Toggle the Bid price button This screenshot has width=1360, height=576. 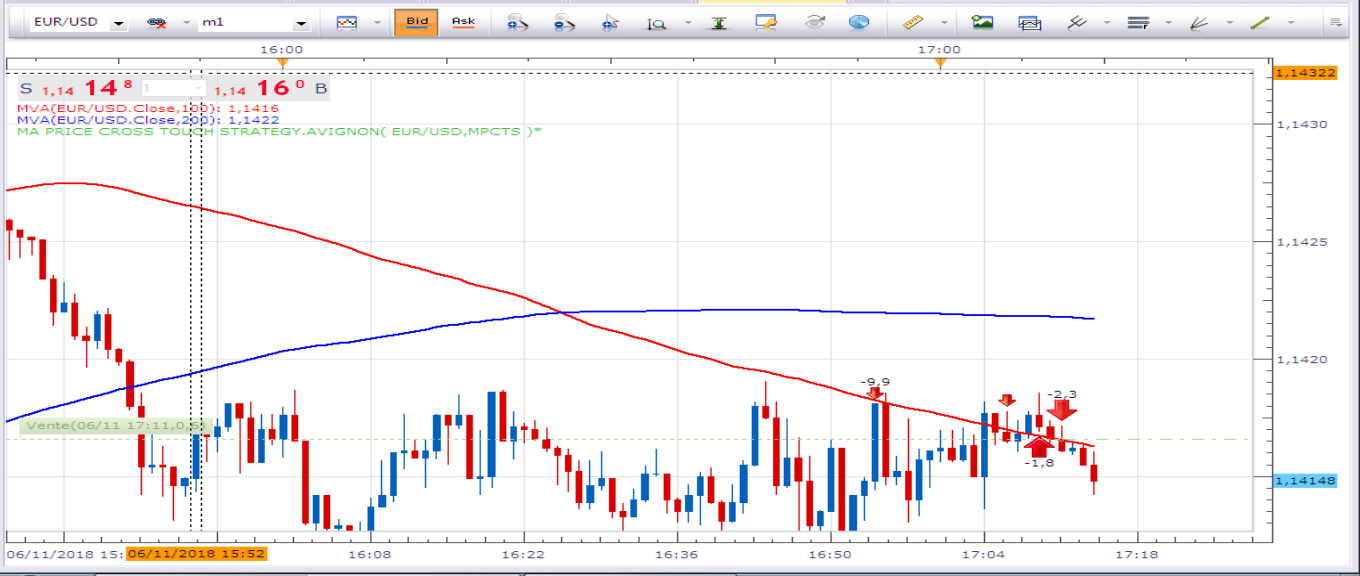(x=416, y=22)
